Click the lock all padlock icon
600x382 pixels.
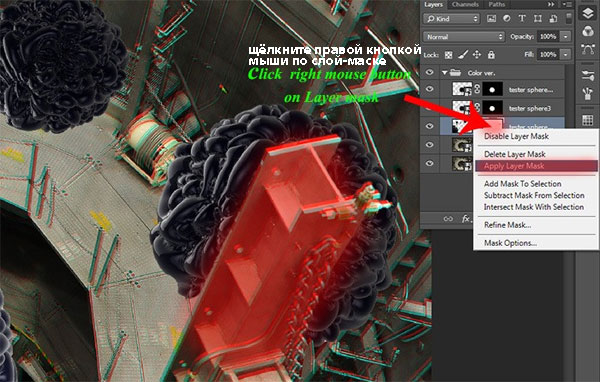[x=491, y=55]
